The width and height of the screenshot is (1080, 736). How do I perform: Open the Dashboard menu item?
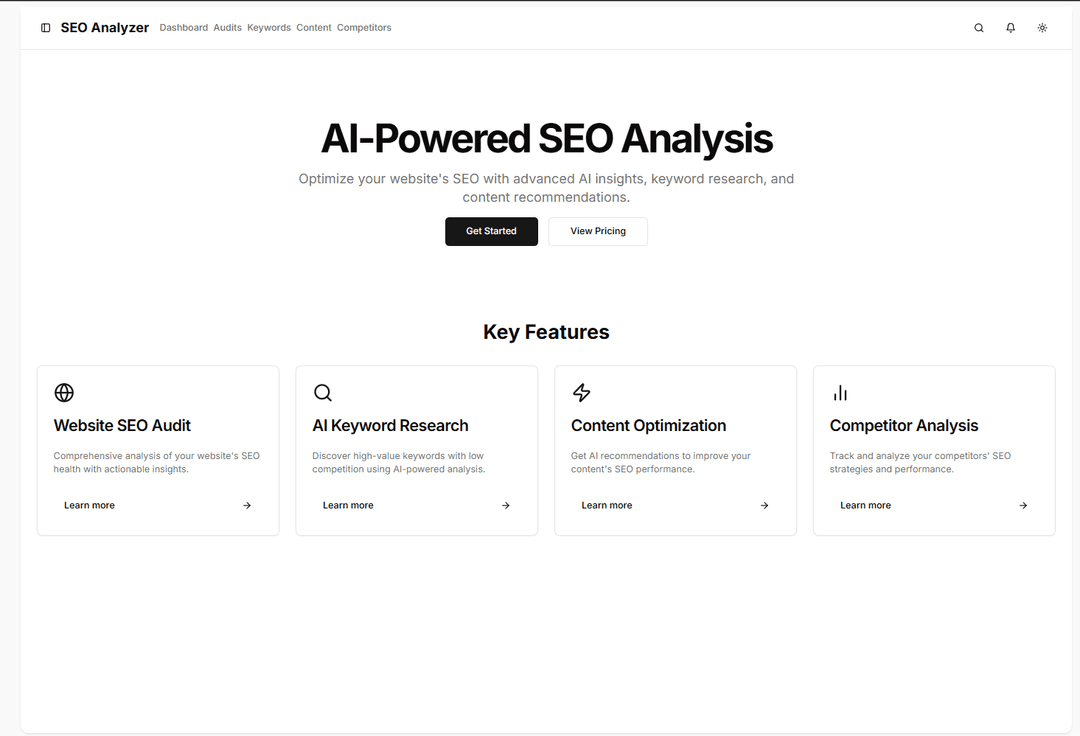point(183,27)
